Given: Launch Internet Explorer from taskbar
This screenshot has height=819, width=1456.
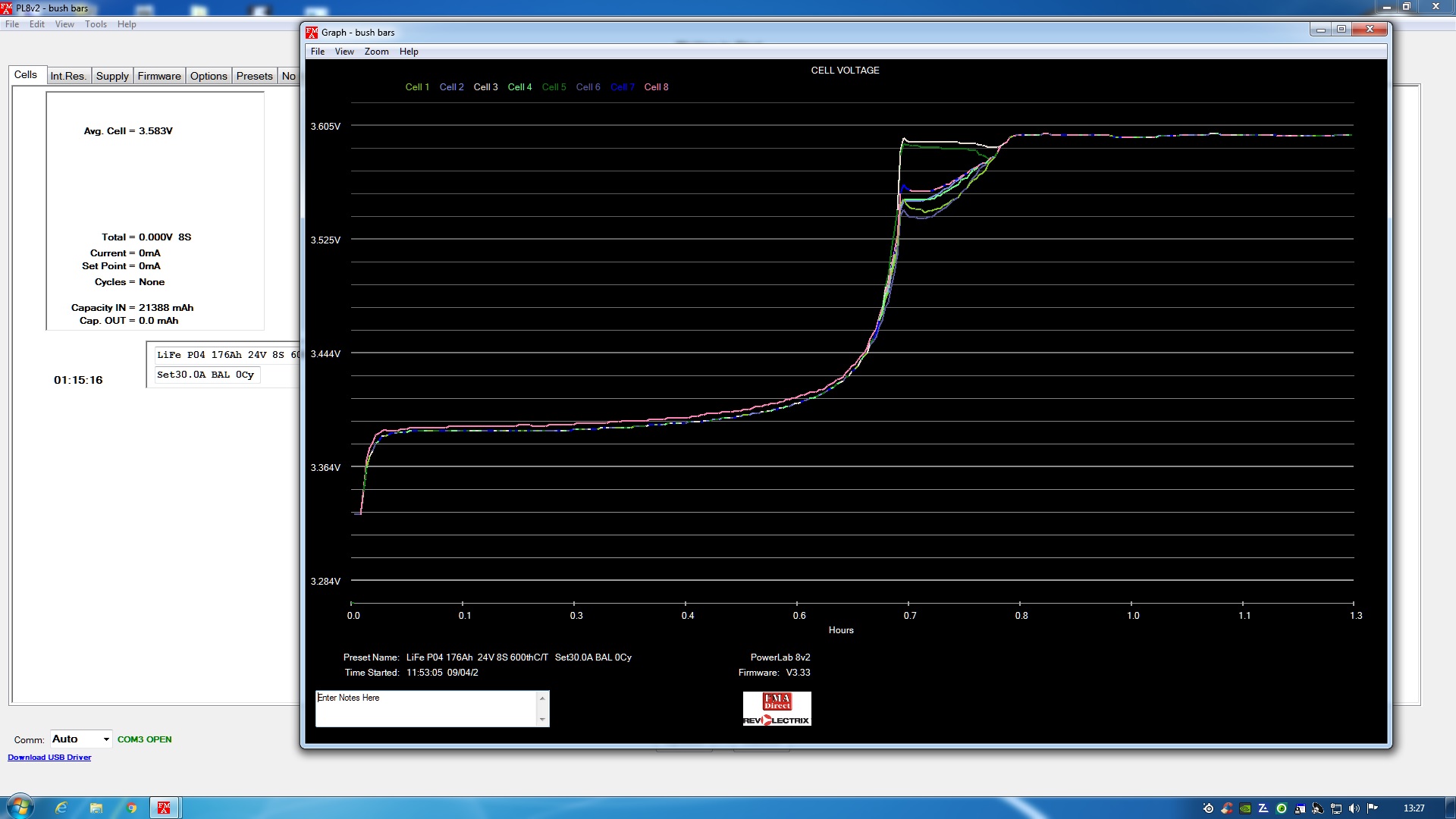Looking at the screenshot, I should (61, 808).
